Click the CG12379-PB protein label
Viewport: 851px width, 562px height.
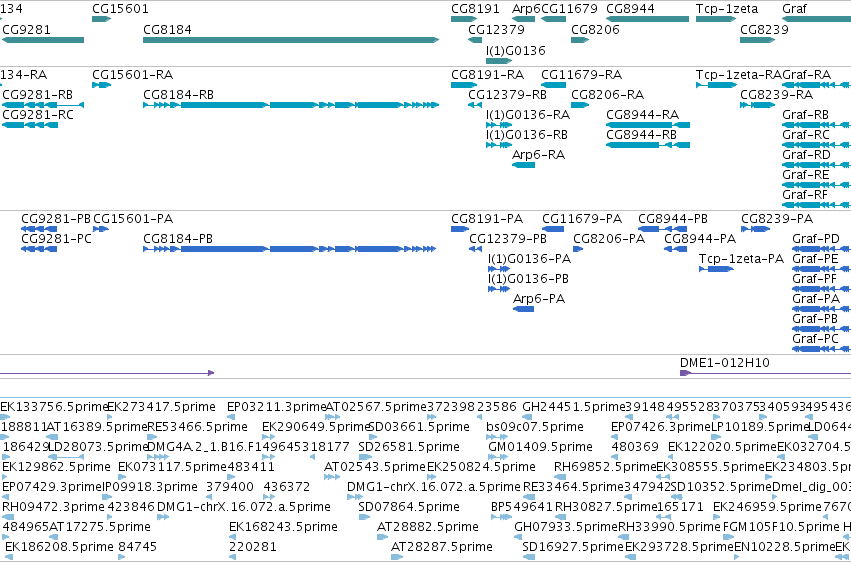508,239
